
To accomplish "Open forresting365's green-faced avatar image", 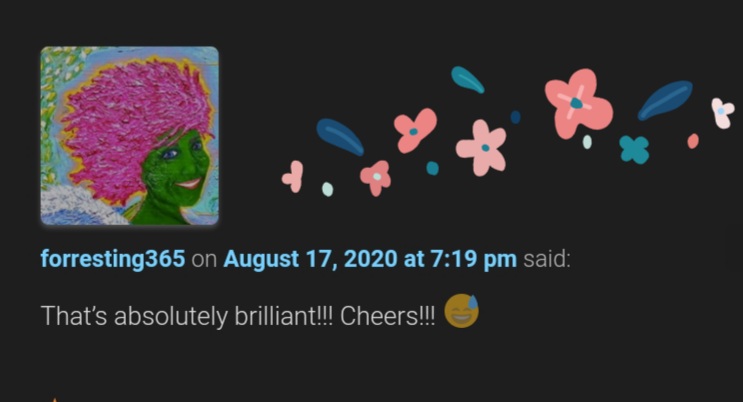I will pos(129,136).
